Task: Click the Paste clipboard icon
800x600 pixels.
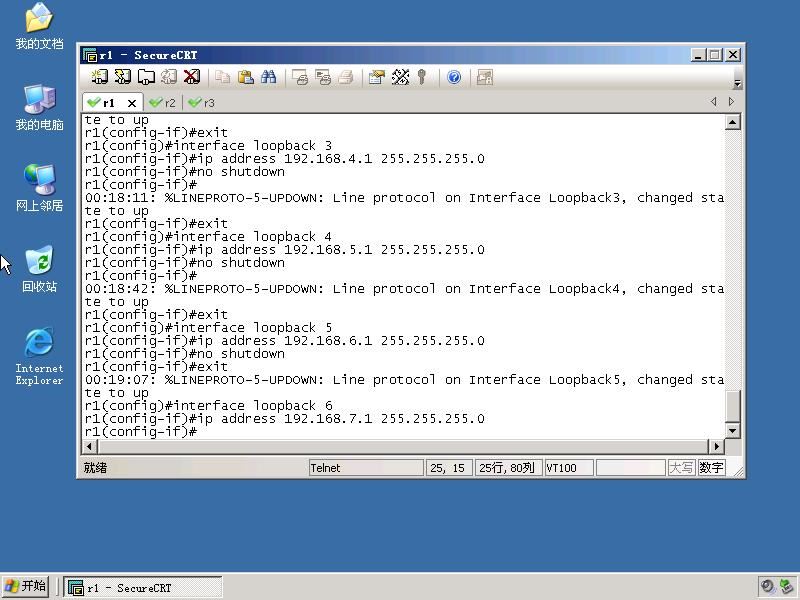Action: [x=245, y=77]
